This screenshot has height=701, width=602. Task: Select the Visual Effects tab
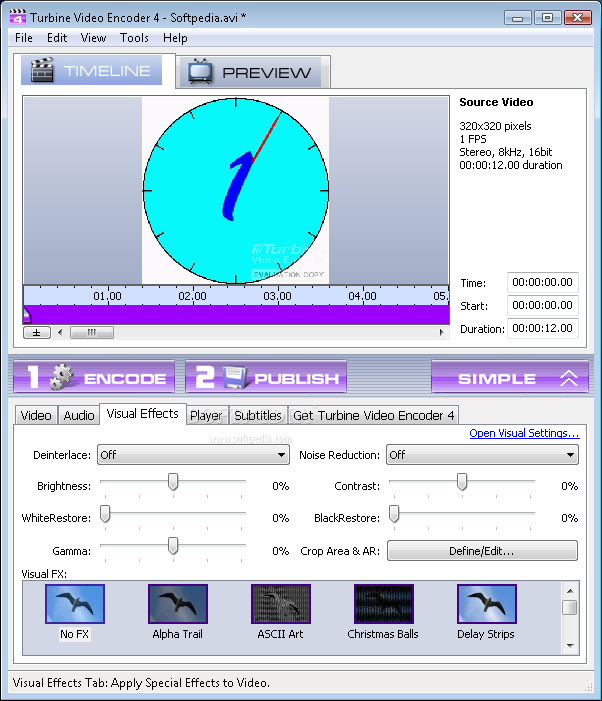click(x=143, y=414)
